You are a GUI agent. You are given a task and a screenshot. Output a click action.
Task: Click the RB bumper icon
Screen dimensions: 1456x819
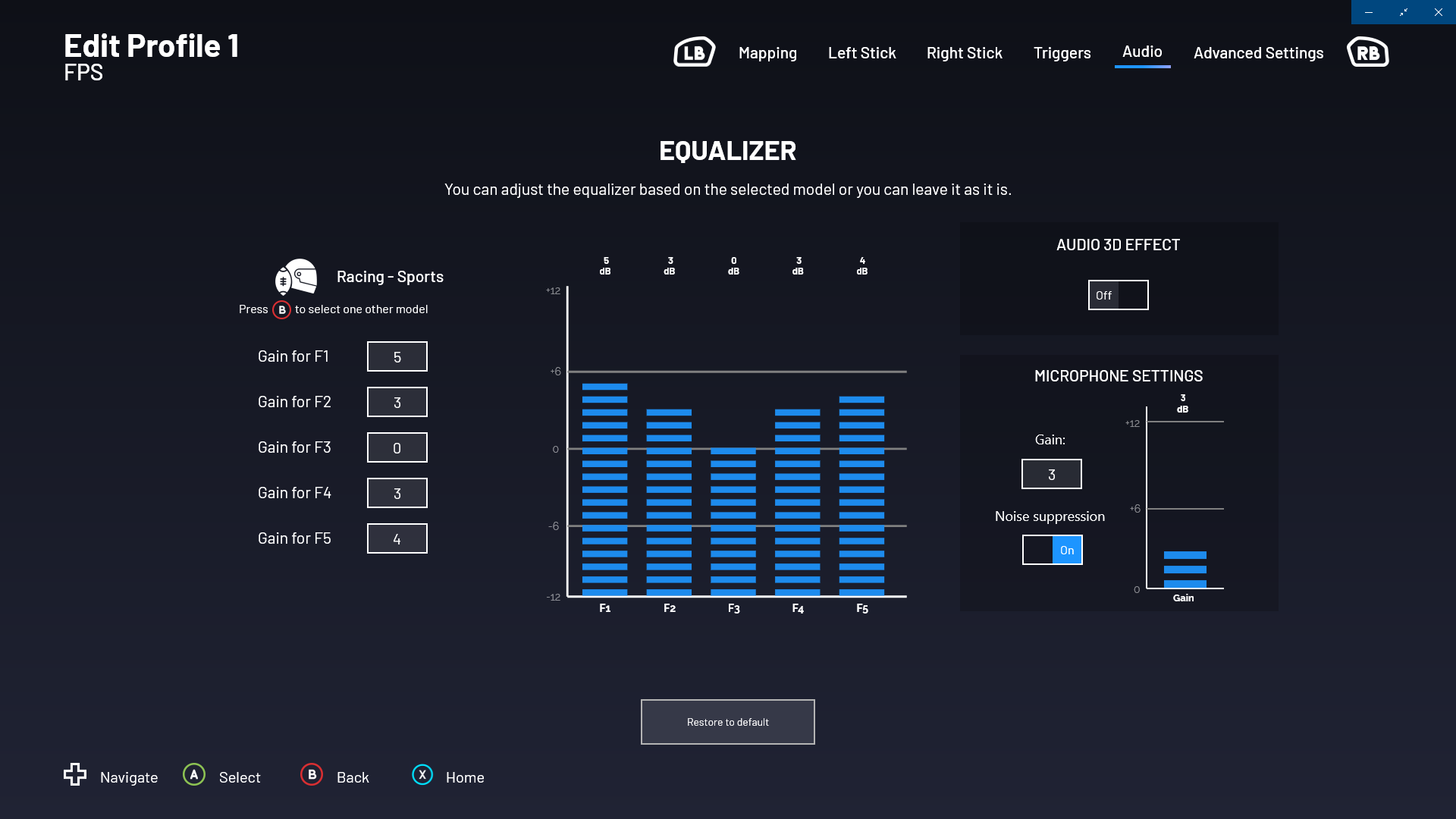pos(1367,52)
